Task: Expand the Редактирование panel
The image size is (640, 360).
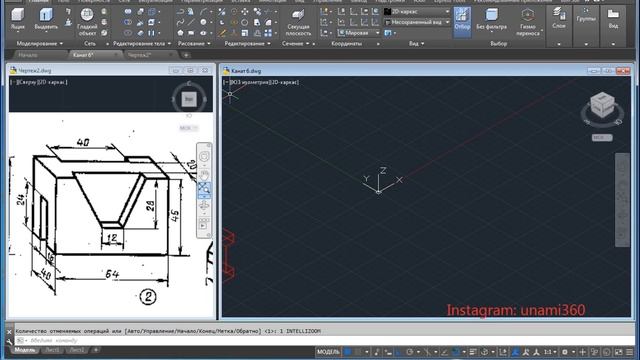Action: click(x=247, y=43)
